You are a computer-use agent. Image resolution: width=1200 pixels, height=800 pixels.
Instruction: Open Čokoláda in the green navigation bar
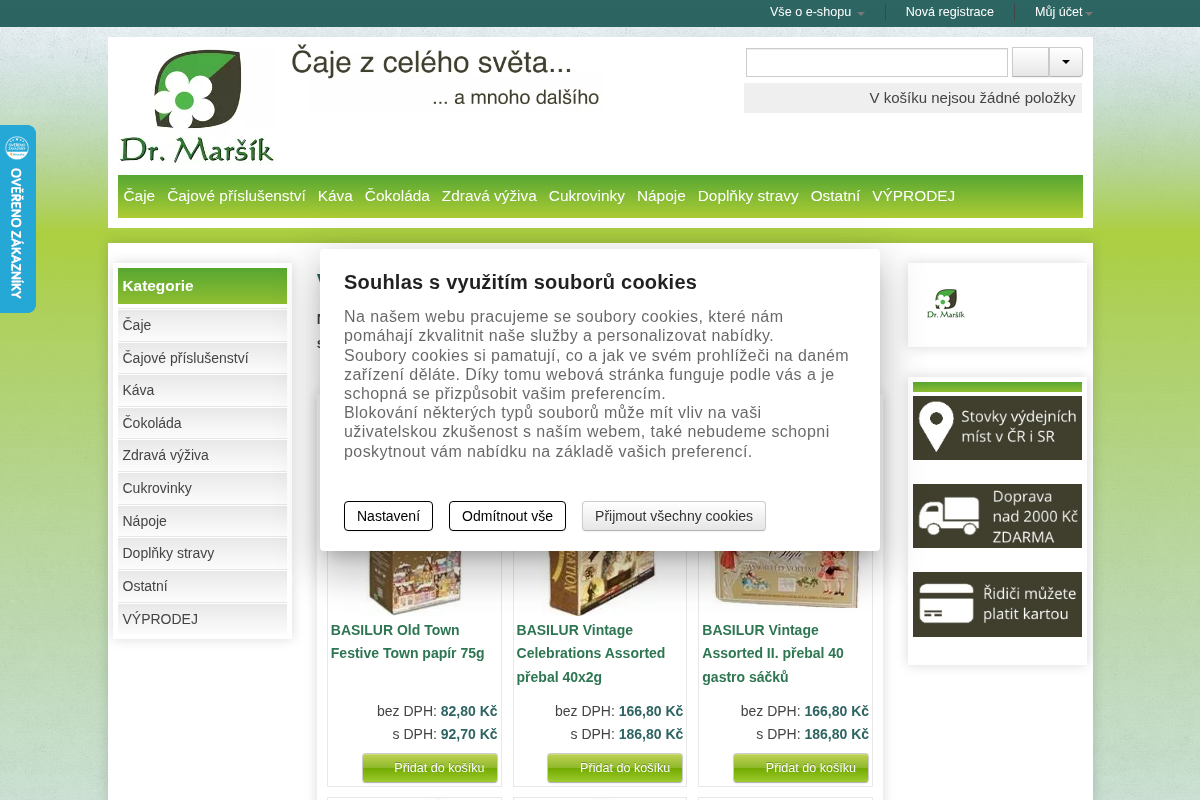pos(397,196)
